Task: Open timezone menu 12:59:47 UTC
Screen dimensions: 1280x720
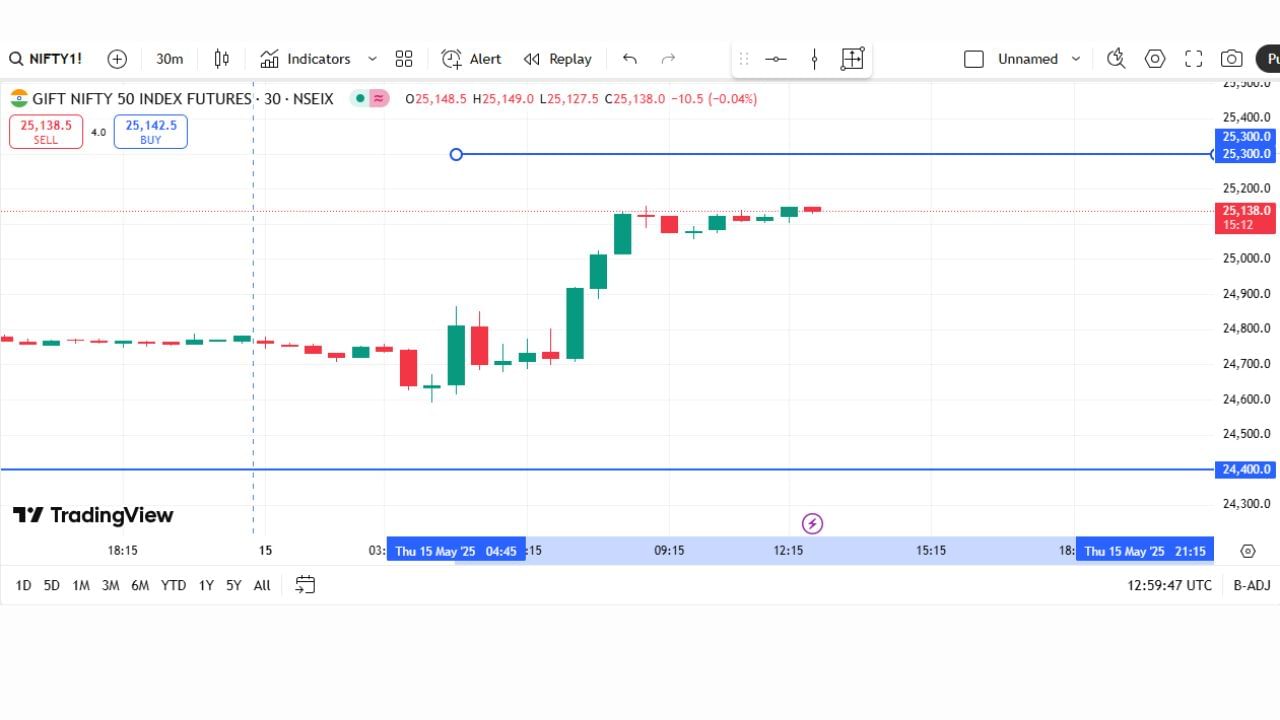Action: 1169,585
